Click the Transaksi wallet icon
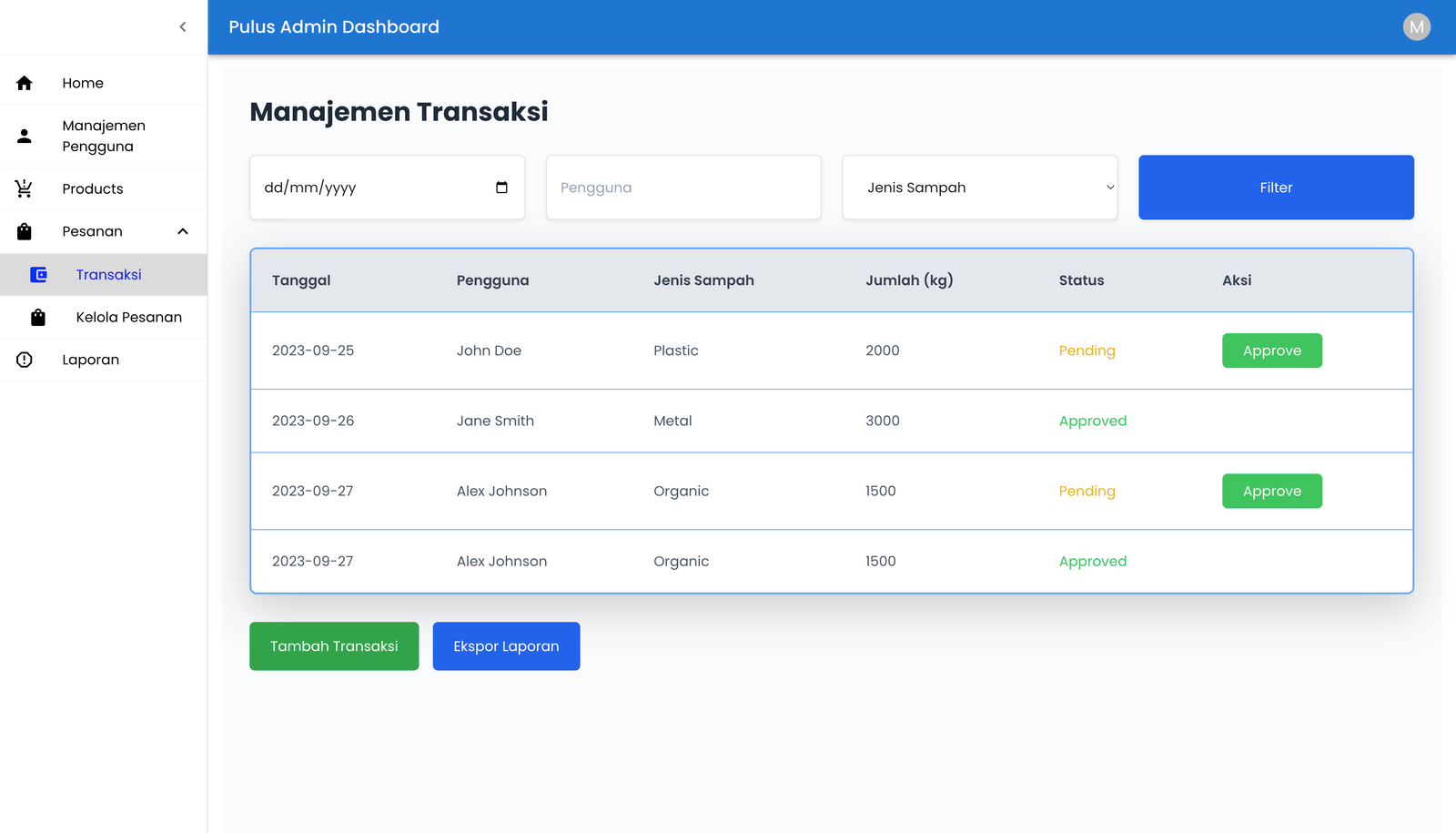The image size is (1456, 833). (38, 275)
